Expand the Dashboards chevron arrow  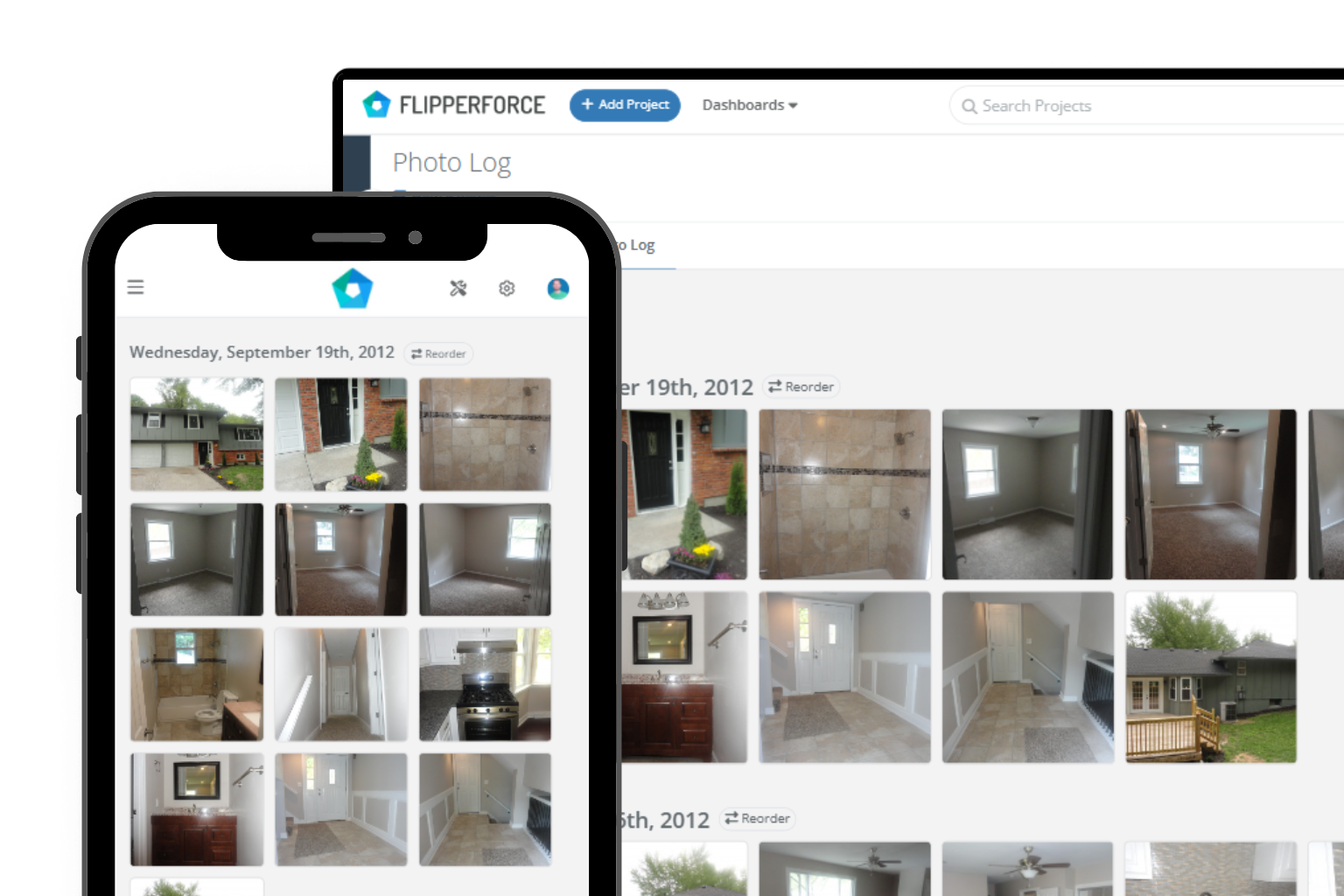[793, 105]
